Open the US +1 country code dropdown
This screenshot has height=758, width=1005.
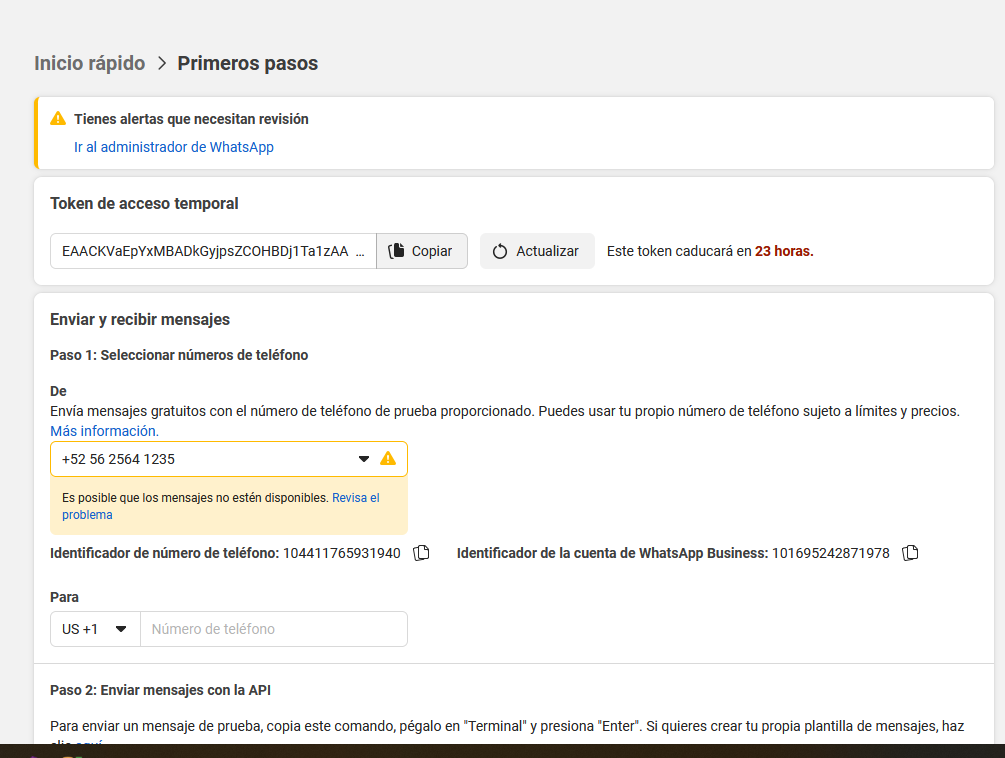coord(95,628)
